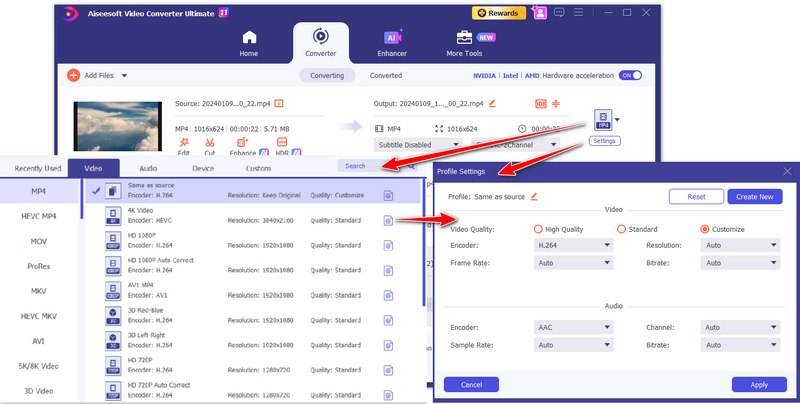
Task: Choose the HD 1080P preset icon
Action: (x=113, y=241)
